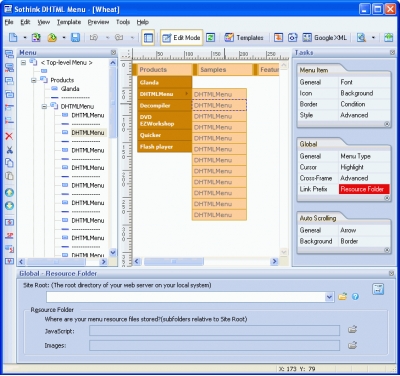
Task: Click the horizontal scrollbar below the preview canvas
Action: click(205, 262)
